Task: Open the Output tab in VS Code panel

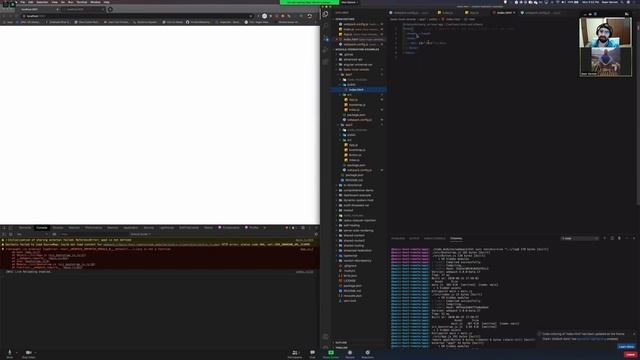Action: tap(414, 238)
